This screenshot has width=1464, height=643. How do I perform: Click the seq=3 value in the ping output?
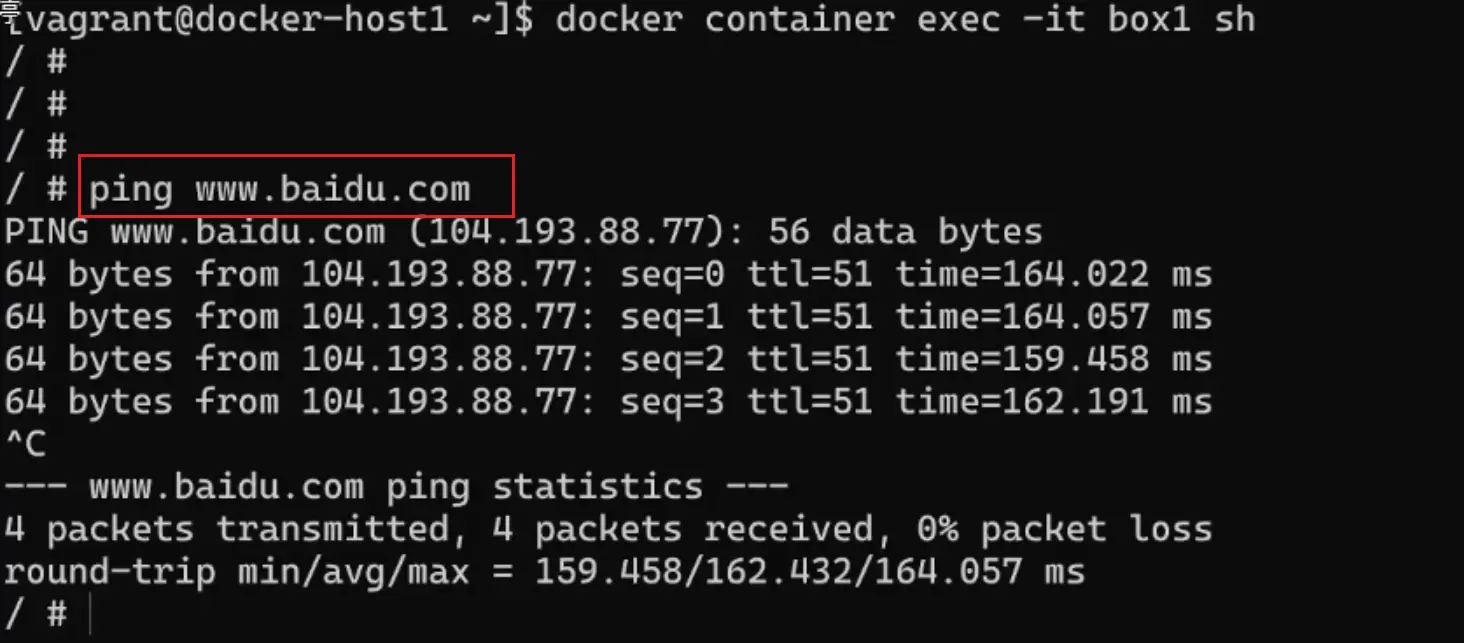pos(672,402)
